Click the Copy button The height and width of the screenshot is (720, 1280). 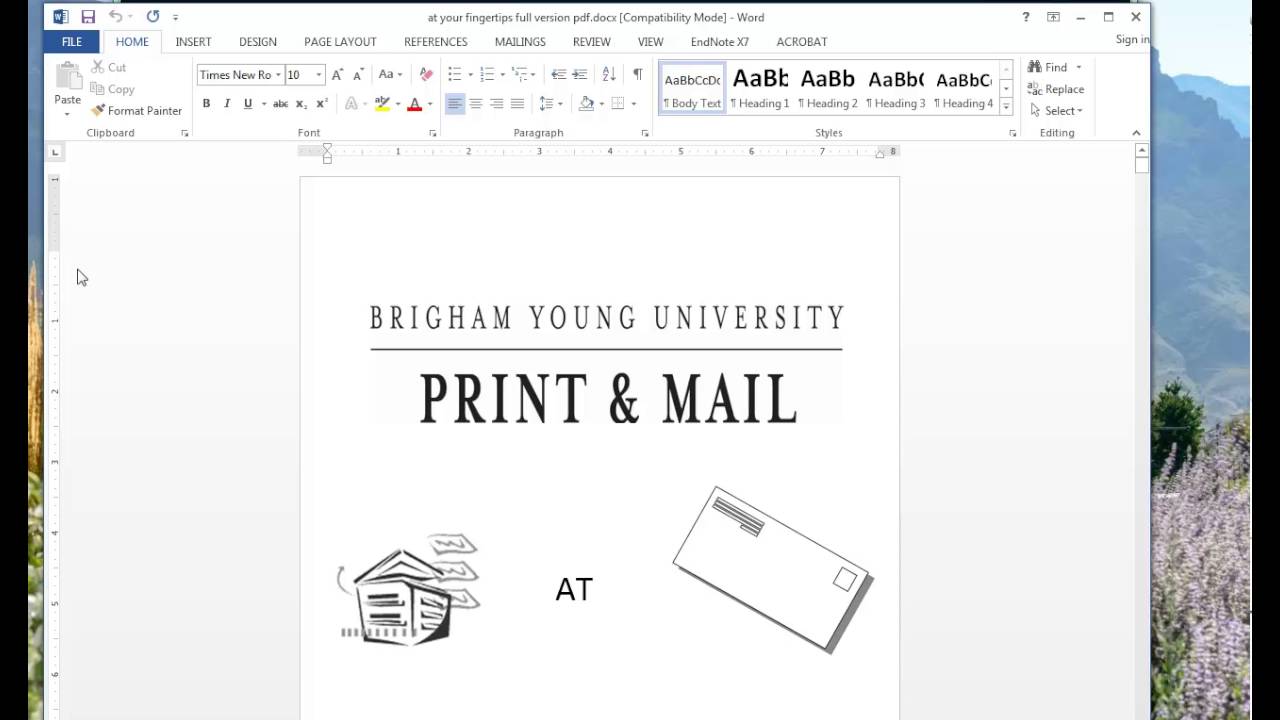pyautogui.click(x=112, y=89)
